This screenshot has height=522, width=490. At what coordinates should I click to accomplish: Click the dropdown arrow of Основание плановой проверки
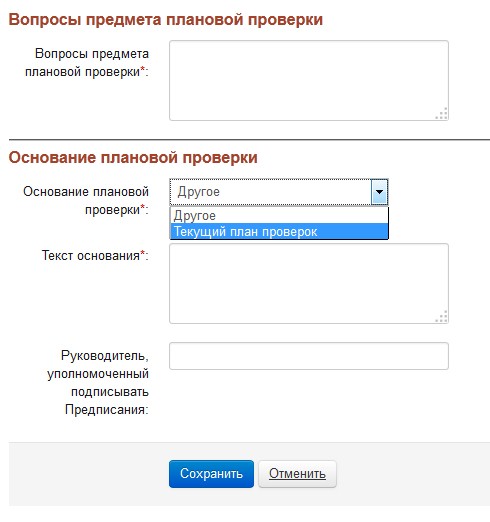pyautogui.click(x=379, y=192)
